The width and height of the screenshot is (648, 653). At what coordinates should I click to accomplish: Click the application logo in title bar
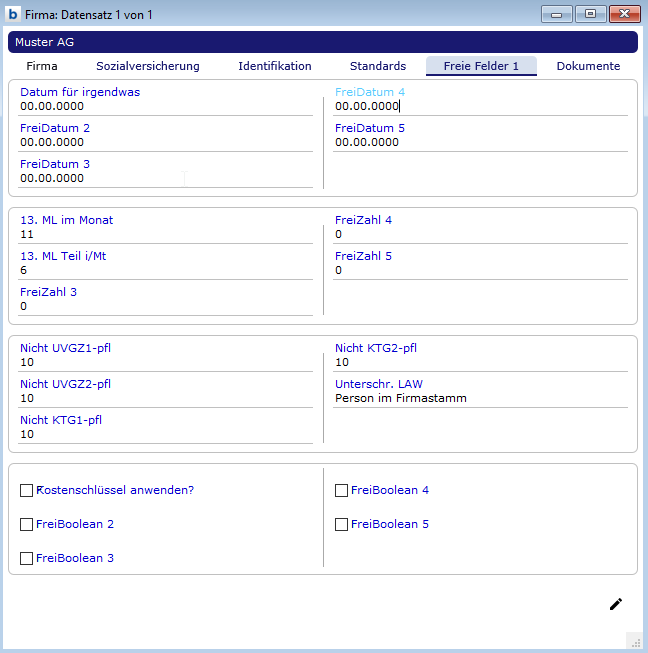click(x=13, y=15)
